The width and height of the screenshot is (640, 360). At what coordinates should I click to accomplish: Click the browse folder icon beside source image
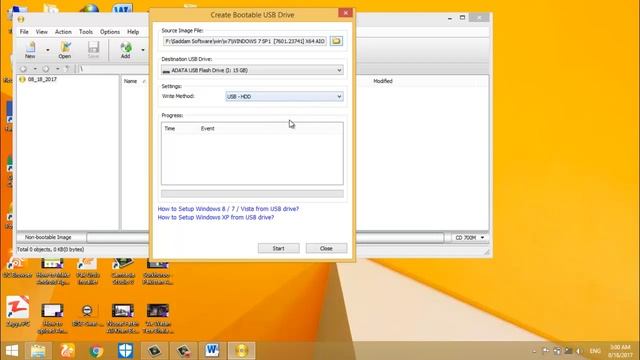pyautogui.click(x=336, y=41)
